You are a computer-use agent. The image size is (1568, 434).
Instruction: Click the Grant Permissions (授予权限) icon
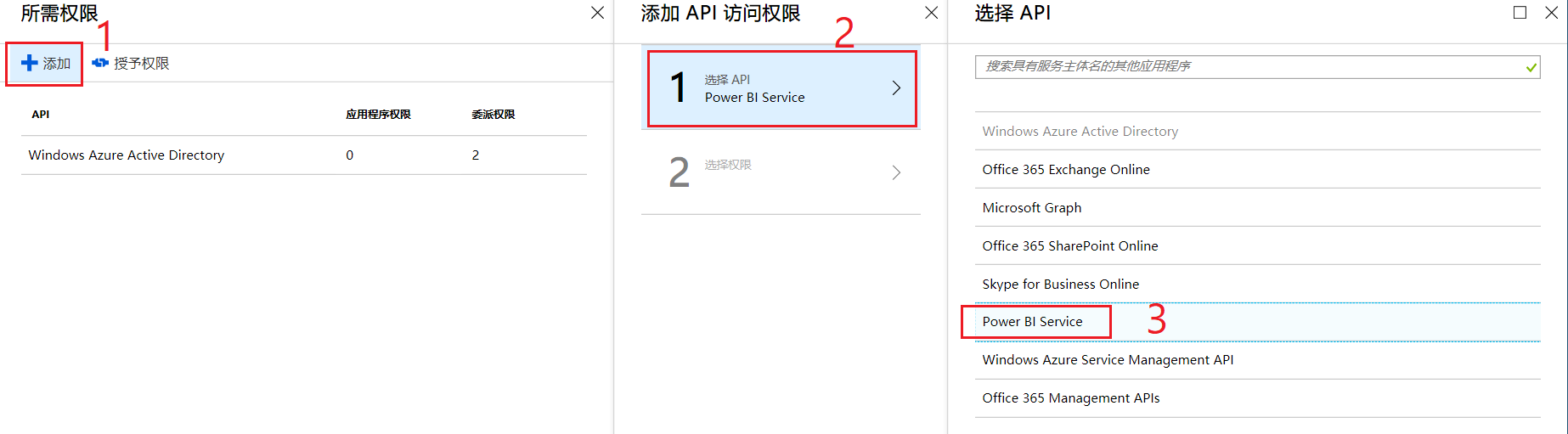click(100, 64)
